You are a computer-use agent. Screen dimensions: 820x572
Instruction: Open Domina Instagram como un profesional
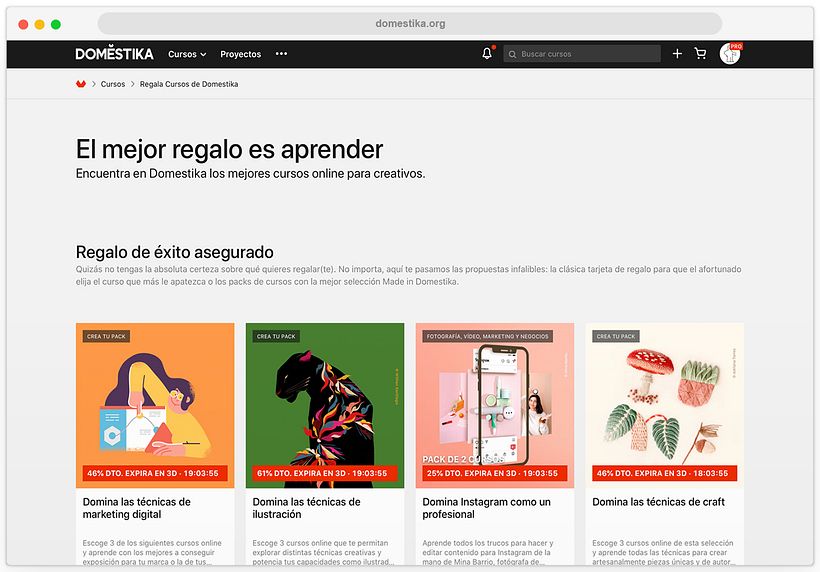(x=486, y=508)
